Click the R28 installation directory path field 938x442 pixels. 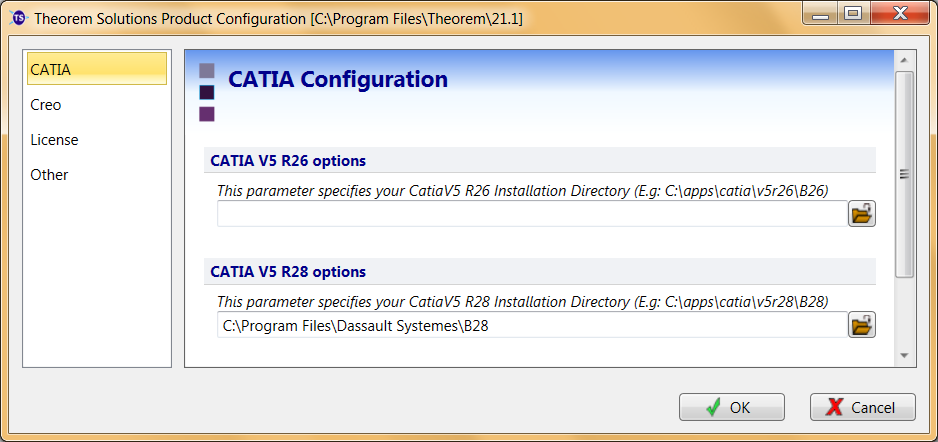[x=532, y=325]
